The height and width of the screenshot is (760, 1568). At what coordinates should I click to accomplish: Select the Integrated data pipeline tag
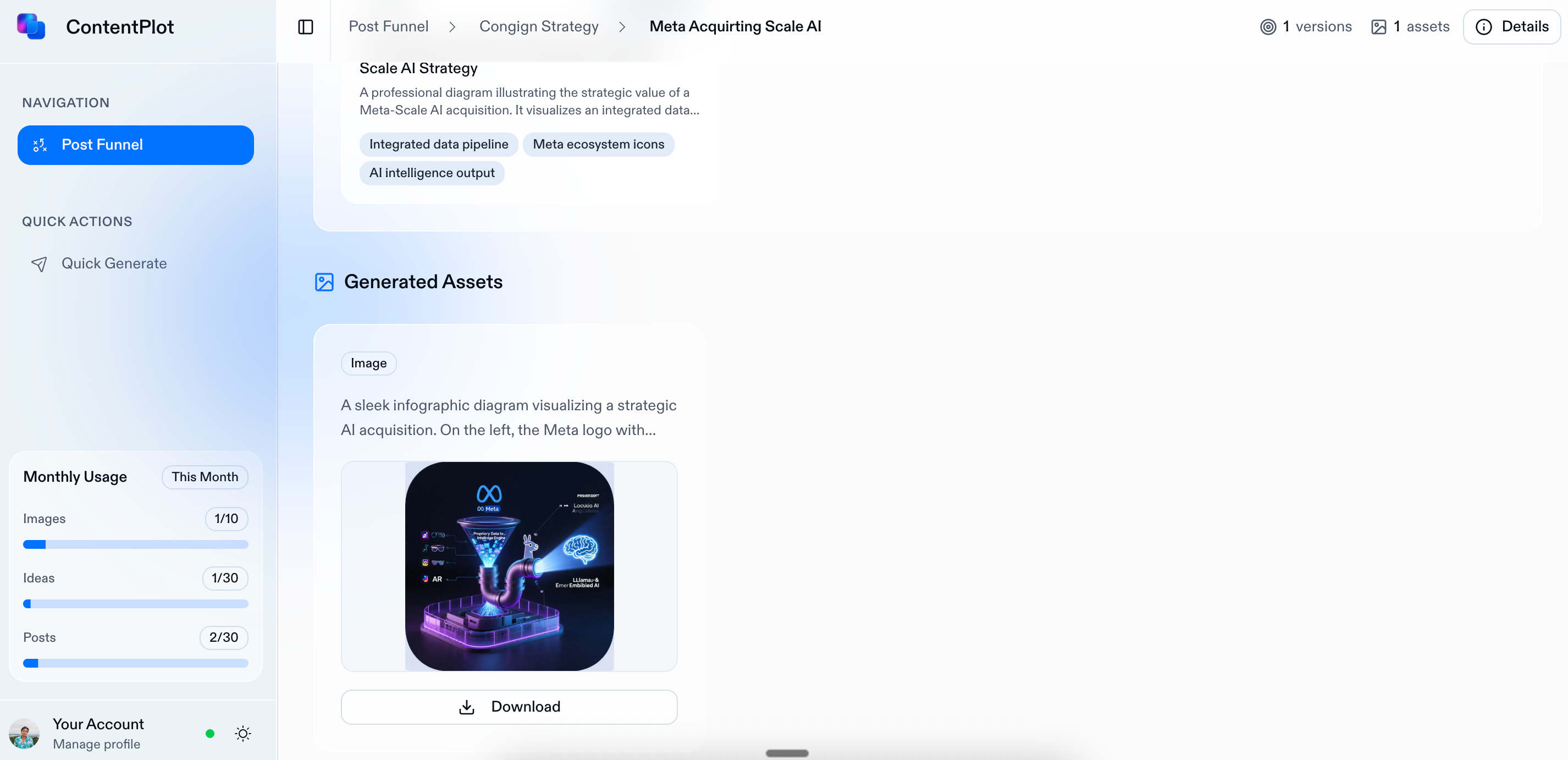pos(438,144)
